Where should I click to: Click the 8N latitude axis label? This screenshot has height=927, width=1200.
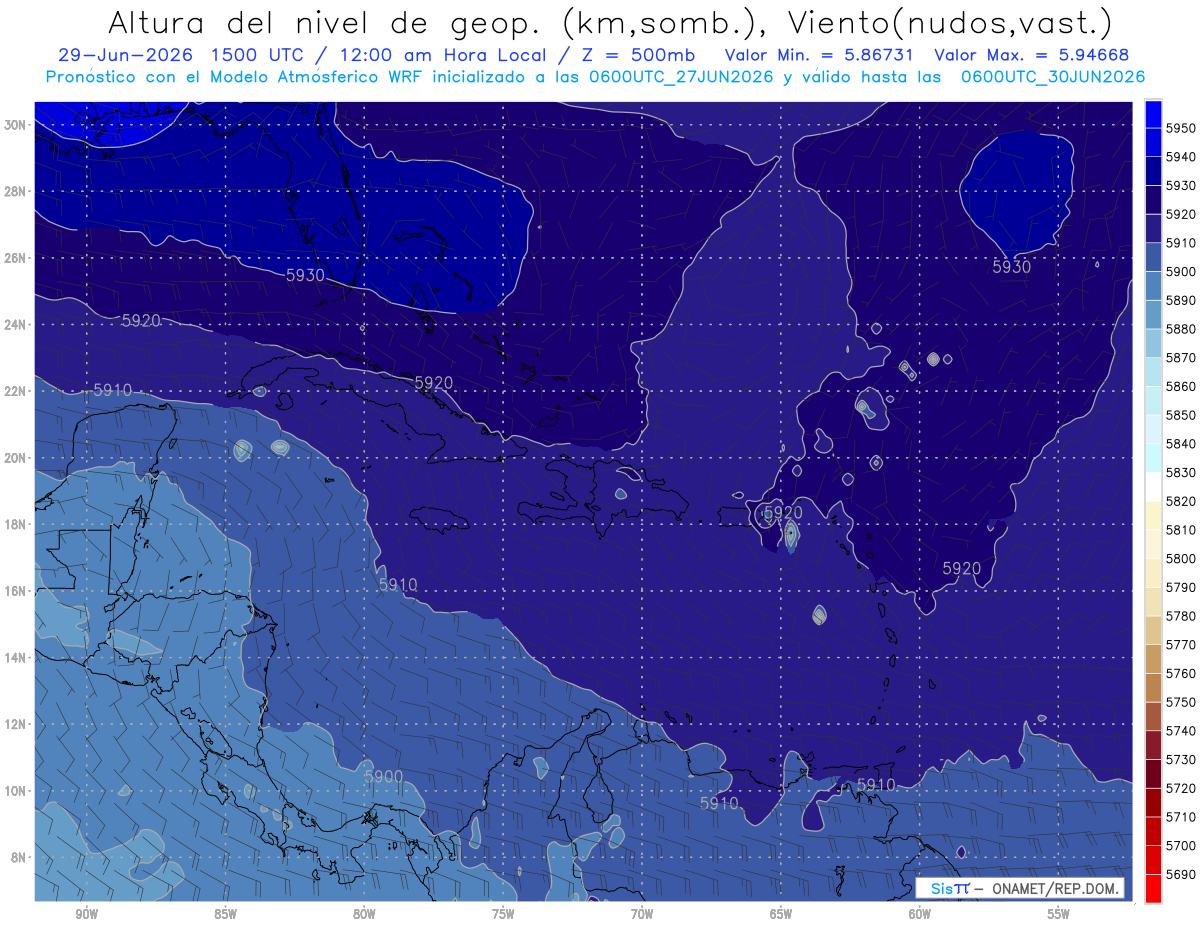(x=17, y=857)
